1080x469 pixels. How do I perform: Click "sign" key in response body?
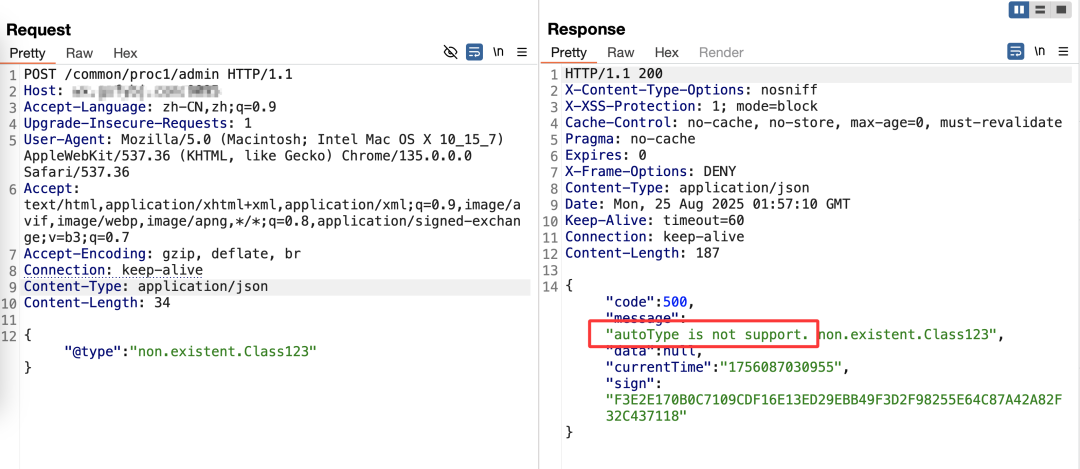tap(631, 384)
